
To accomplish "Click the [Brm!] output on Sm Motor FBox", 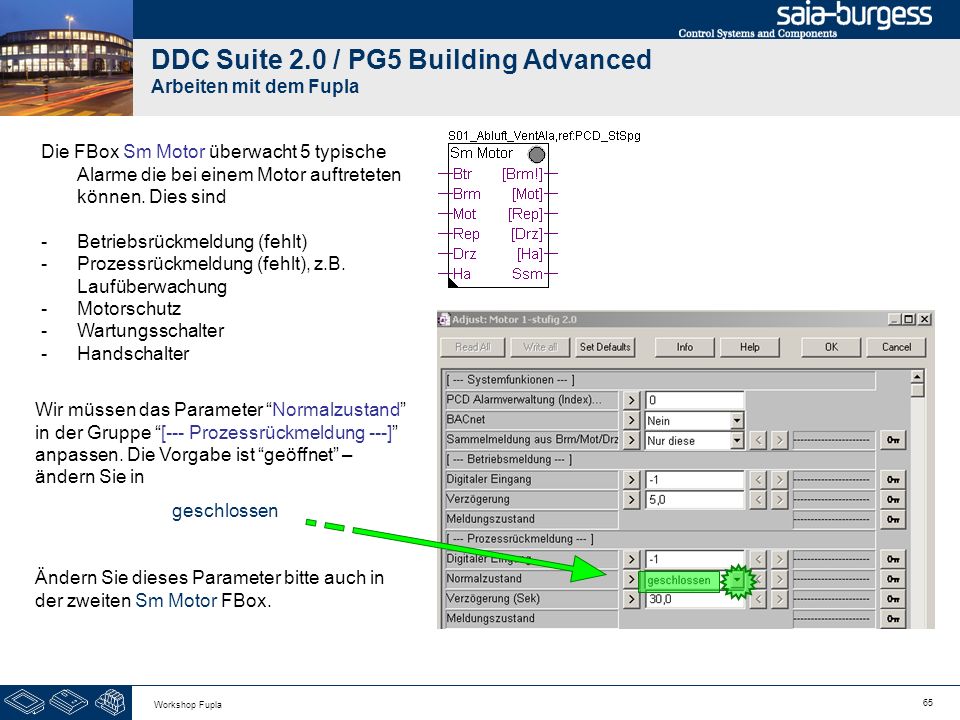I will coord(522,174).
